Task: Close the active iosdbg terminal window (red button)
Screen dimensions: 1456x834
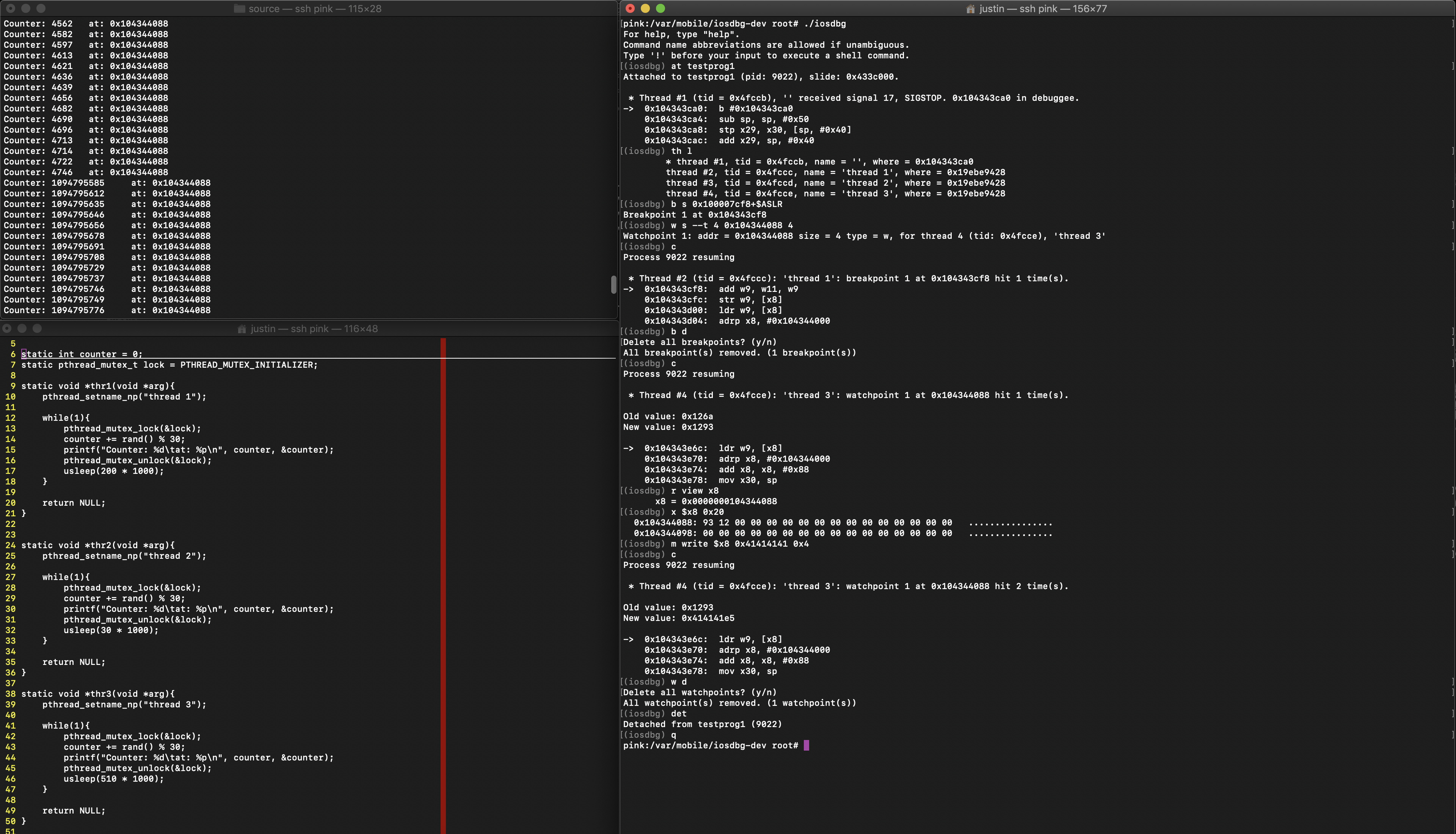Action: [630, 9]
